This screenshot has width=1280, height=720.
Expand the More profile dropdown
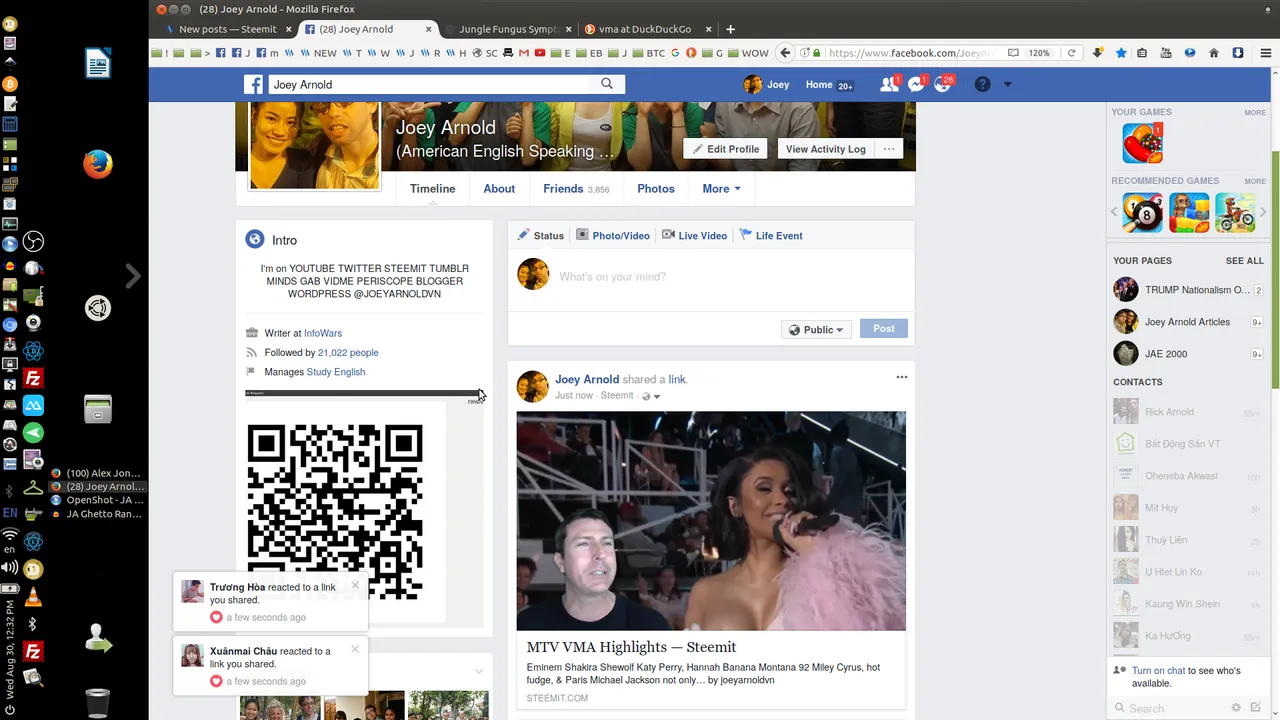tap(721, 188)
